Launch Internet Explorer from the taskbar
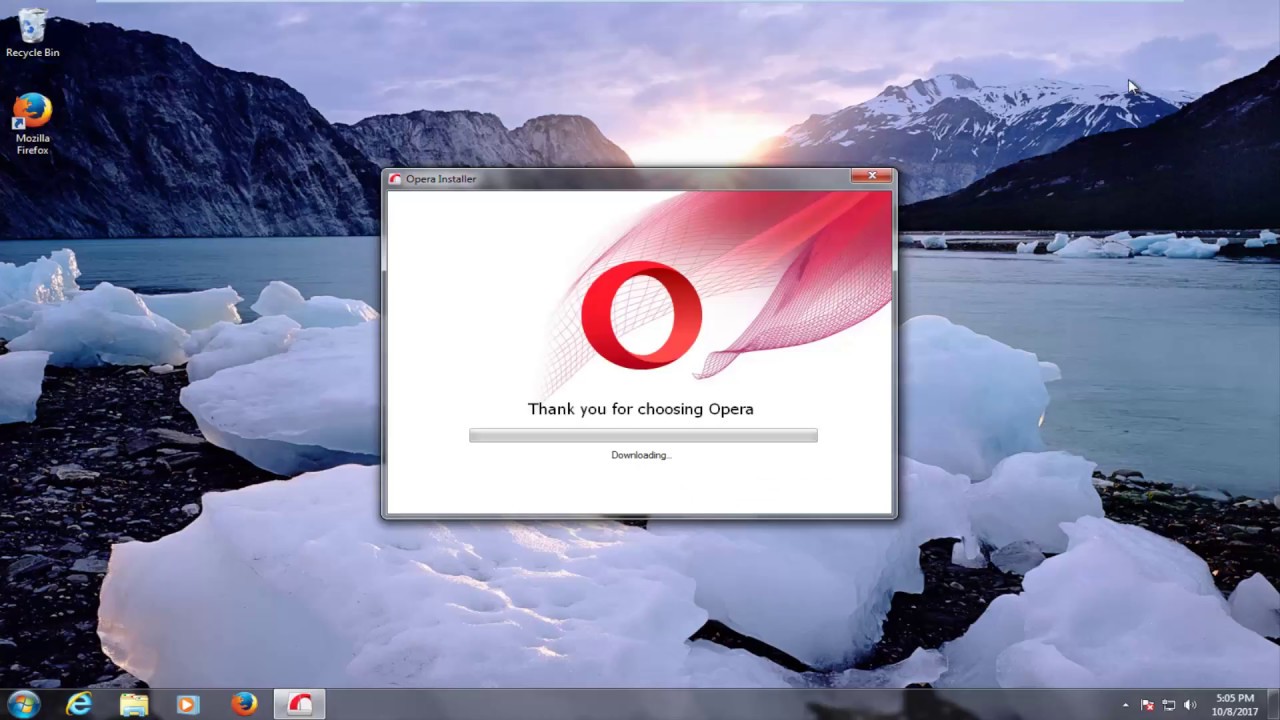 tap(79, 704)
